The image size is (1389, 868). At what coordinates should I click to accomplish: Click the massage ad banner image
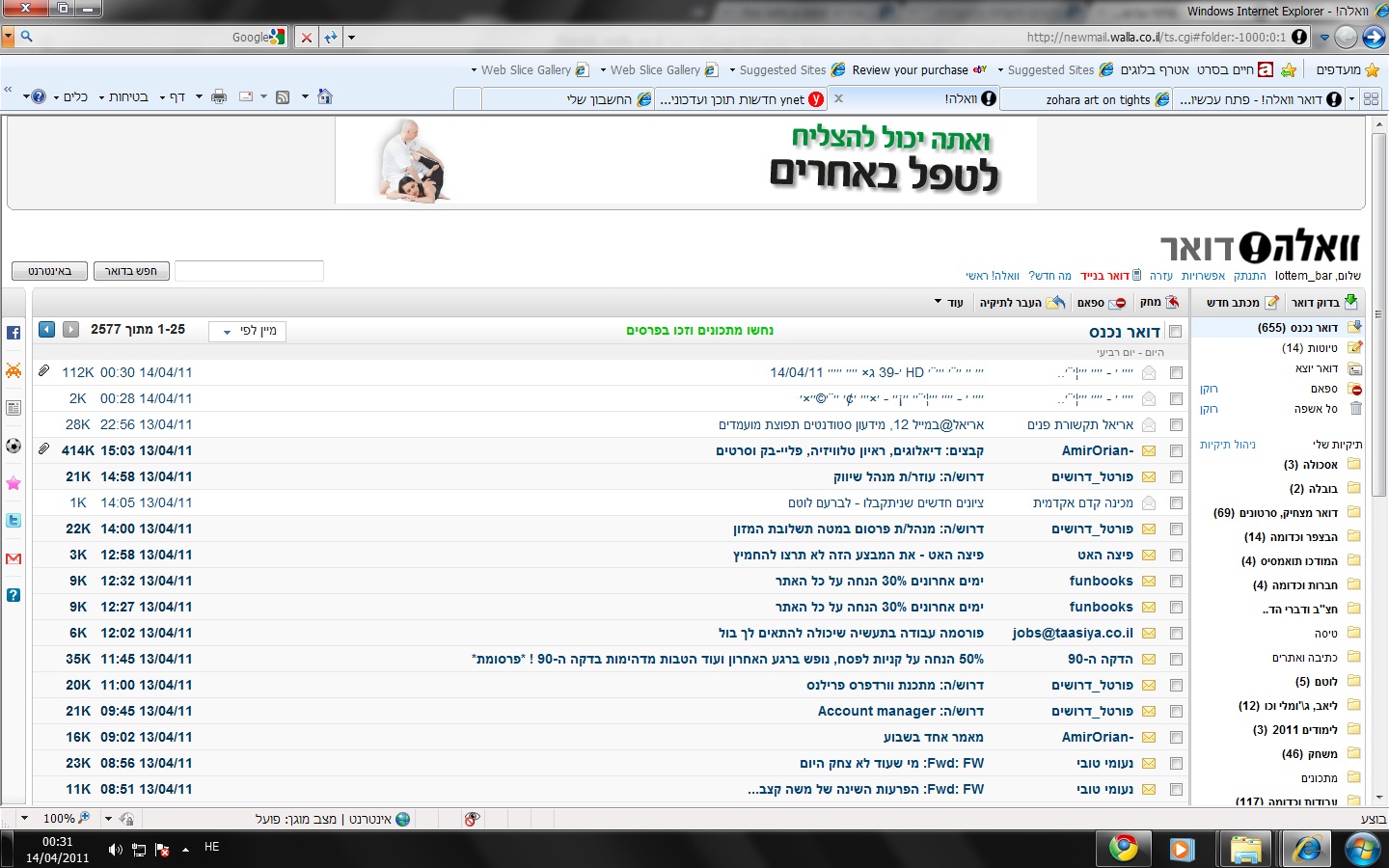pos(686,160)
